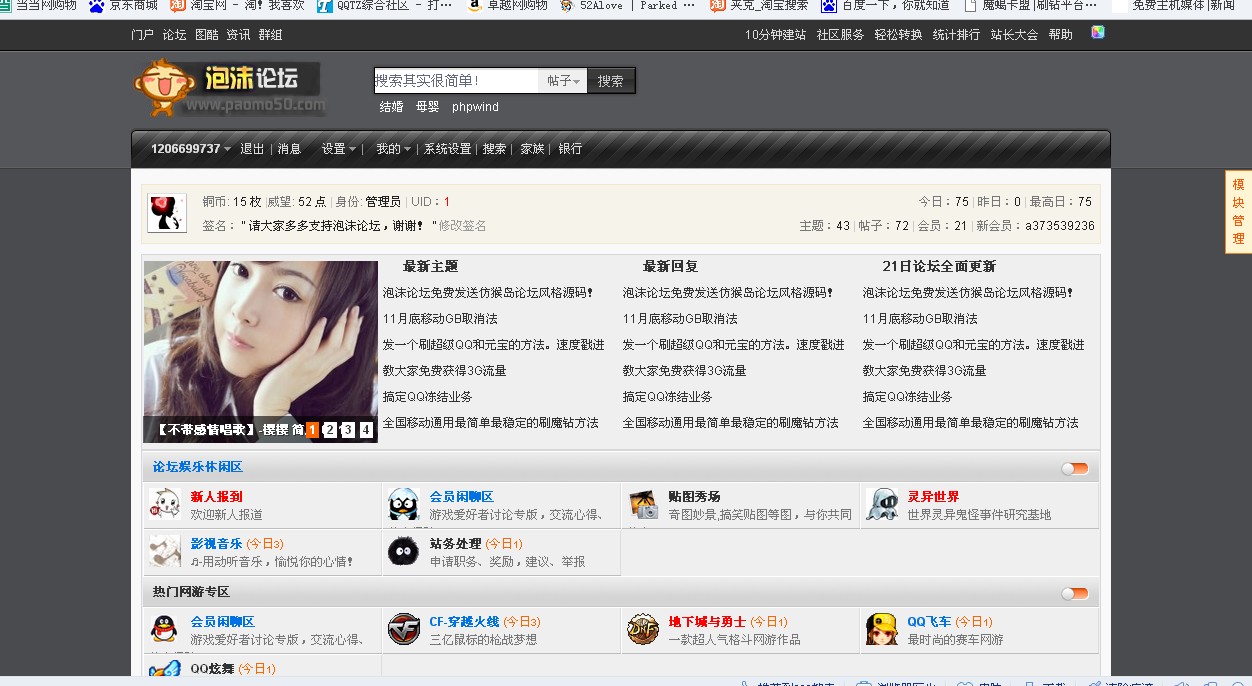This screenshot has width=1252, height=686.
Task: Click the music note icon beside 影视音乐
Action: [x=164, y=551]
